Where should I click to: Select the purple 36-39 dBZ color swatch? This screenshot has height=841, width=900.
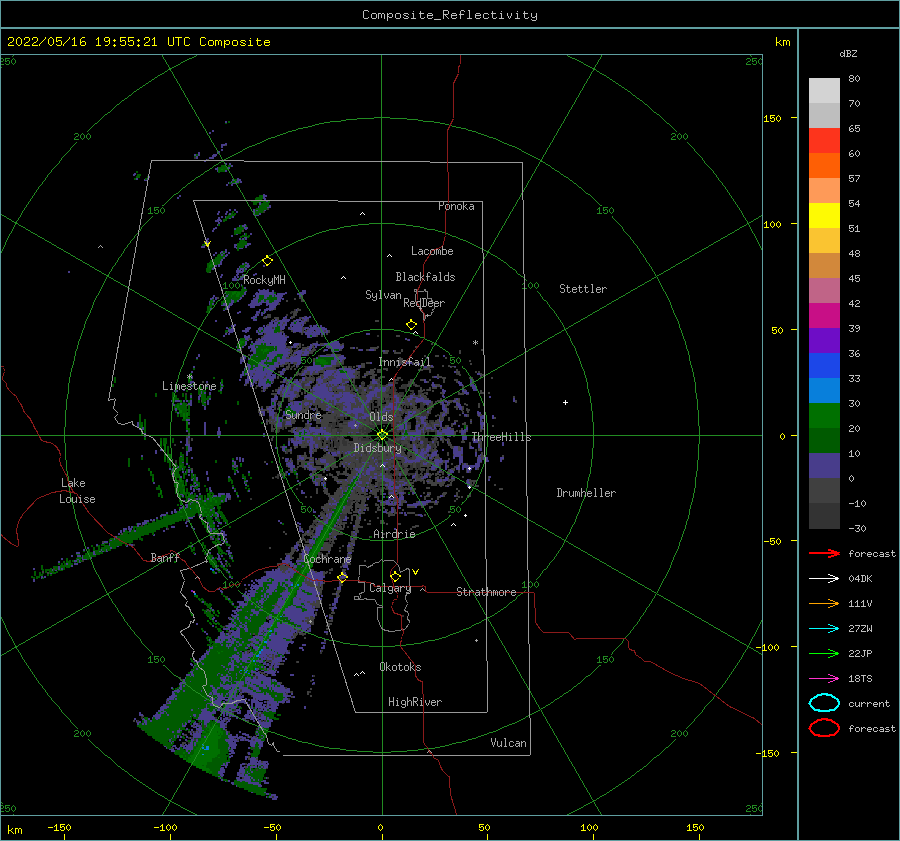click(x=824, y=340)
